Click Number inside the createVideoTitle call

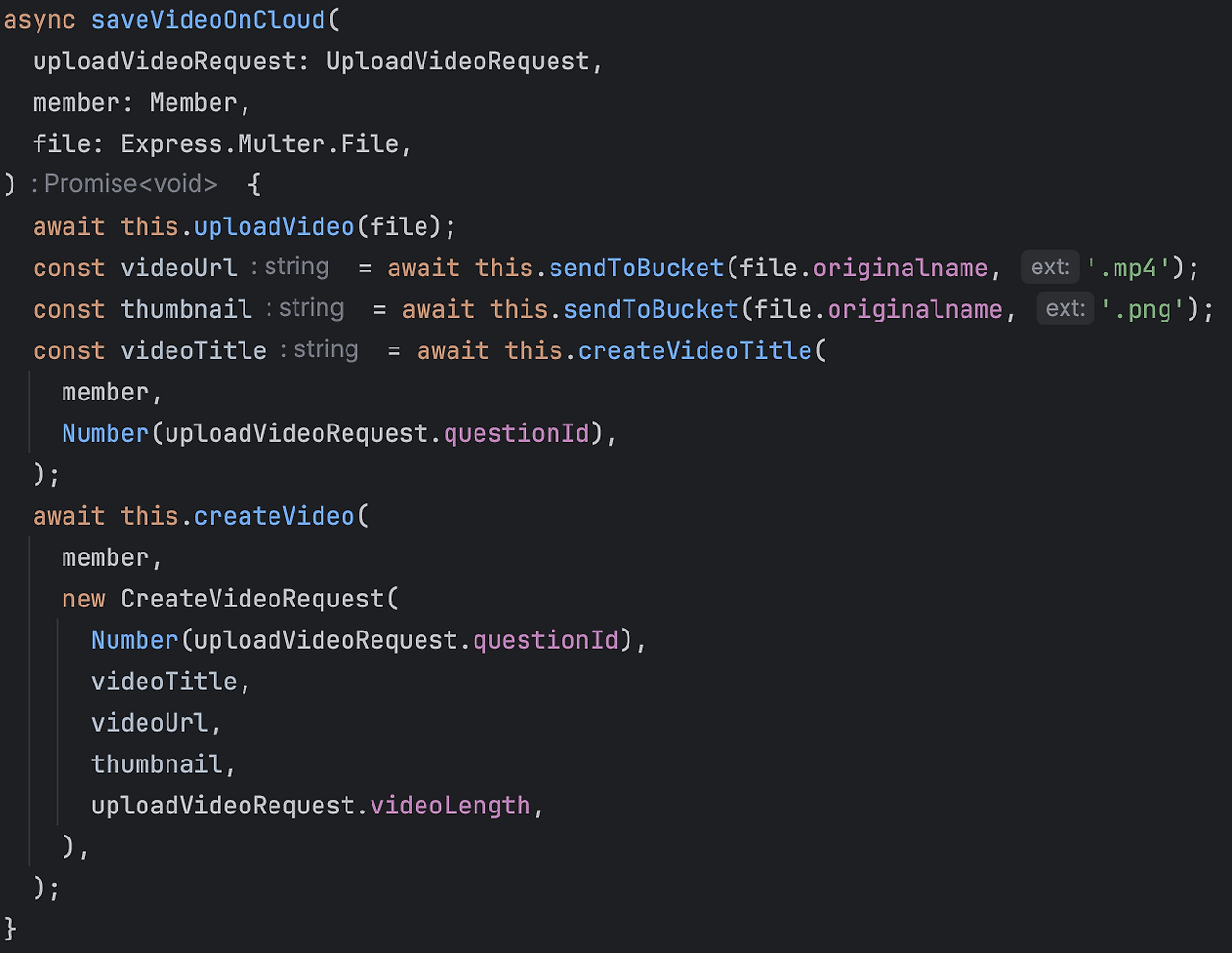coord(106,434)
